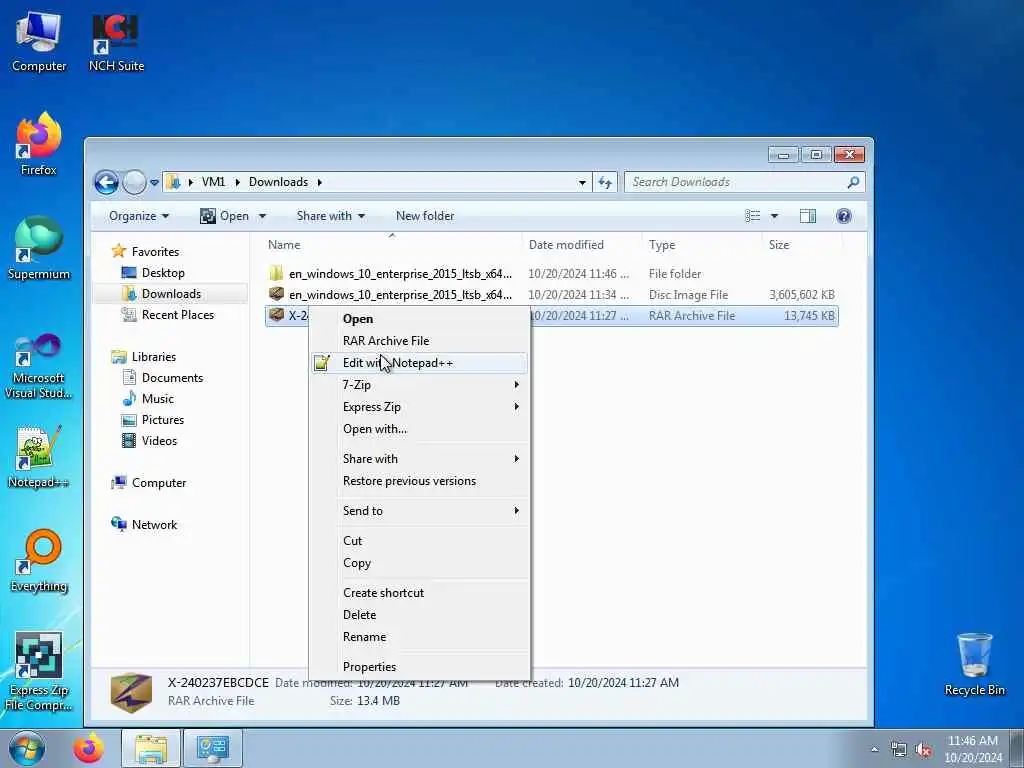Choose Properties in context menu
Image resolution: width=1024 pixels, height=768 pixels.
coord(419,667)
